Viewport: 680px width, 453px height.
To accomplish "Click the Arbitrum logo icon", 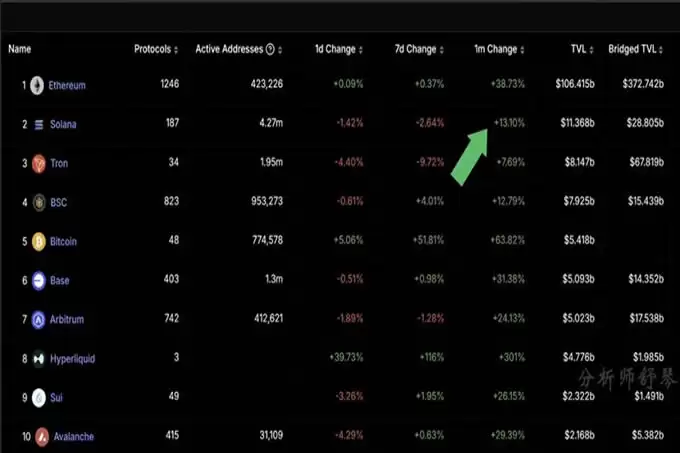I will [37, 319].
